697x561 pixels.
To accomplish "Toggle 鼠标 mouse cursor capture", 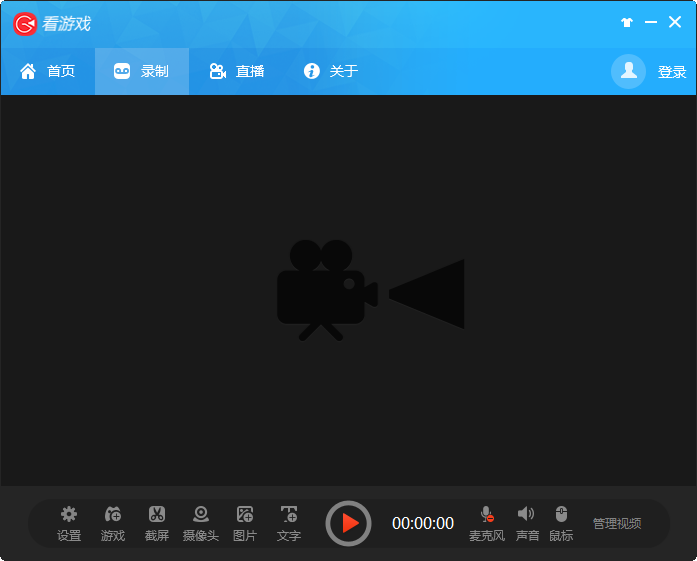I will (x=561, y=524).
